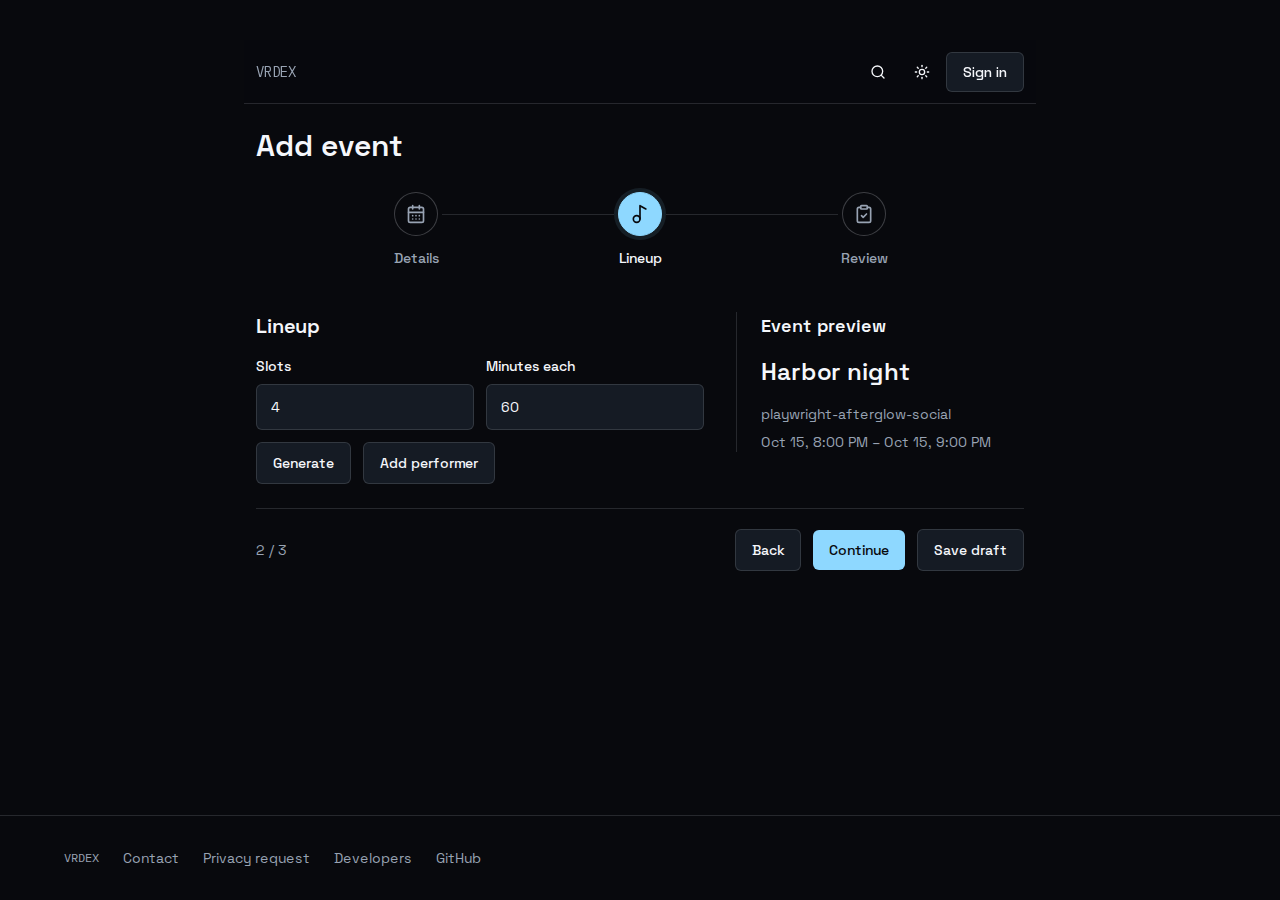Click the Harbor night preview title

tap(835, 372)
